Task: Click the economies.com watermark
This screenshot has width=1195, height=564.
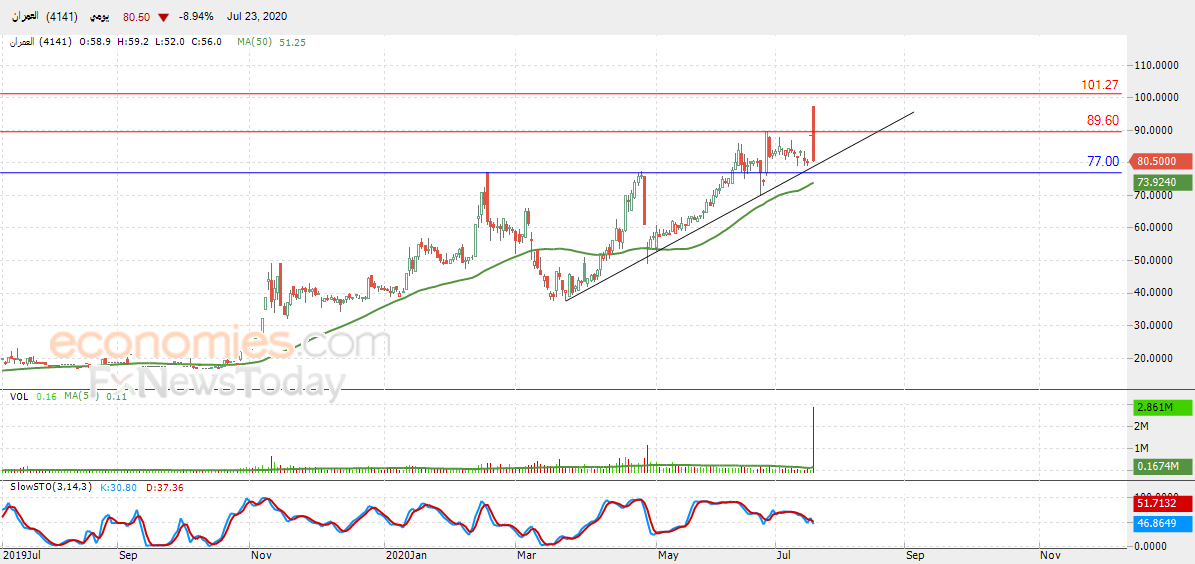Action: point(221,344)
